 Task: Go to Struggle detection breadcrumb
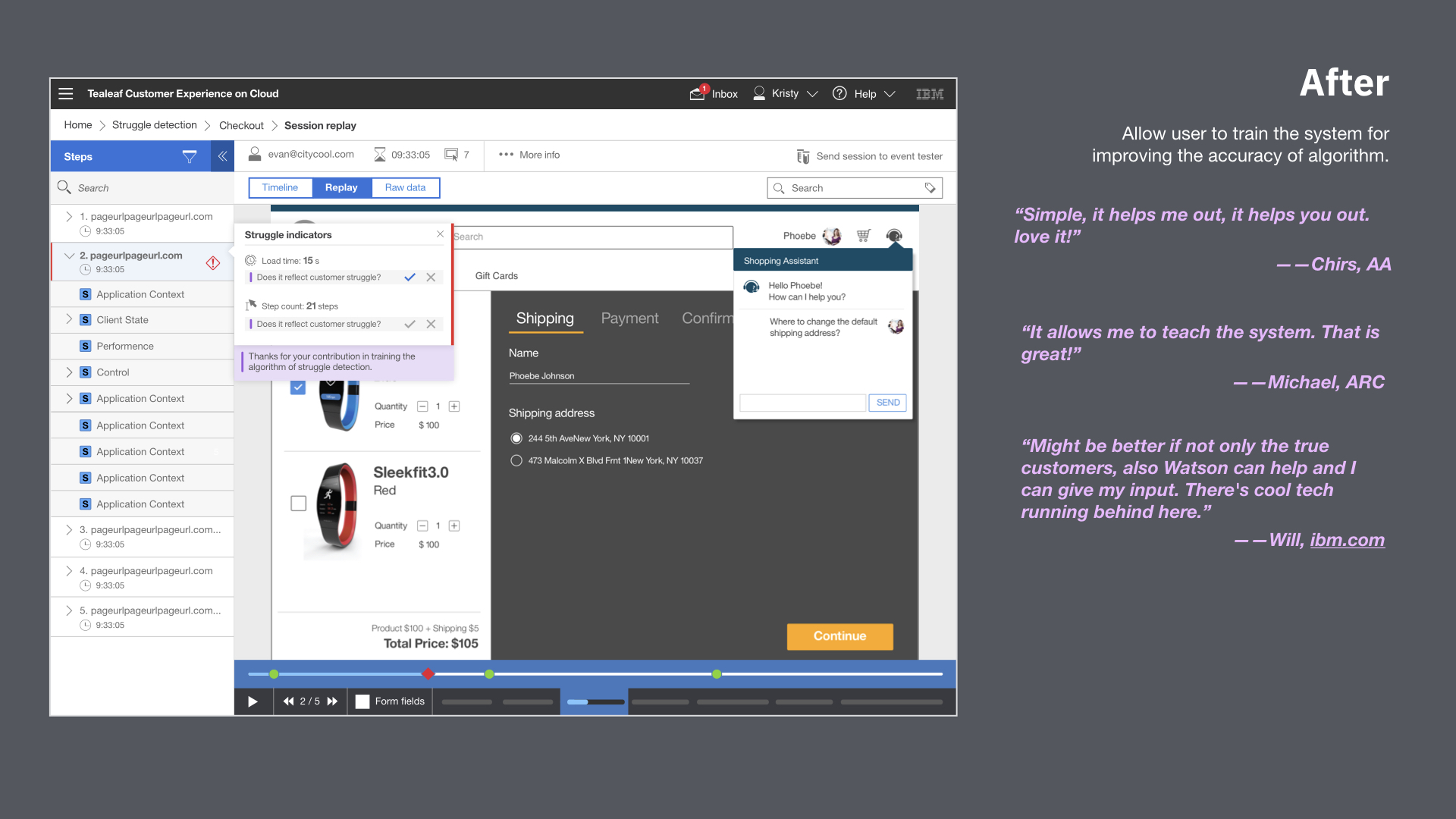pyautogui.click(x=154, y=125)
